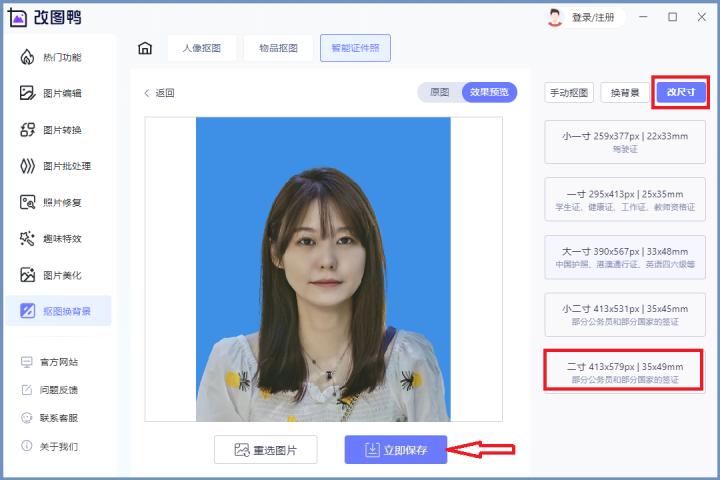The height and width of the screenshot is (480, 720).
Task: Click the 热门功能 label
Action: tap(62, 57)
